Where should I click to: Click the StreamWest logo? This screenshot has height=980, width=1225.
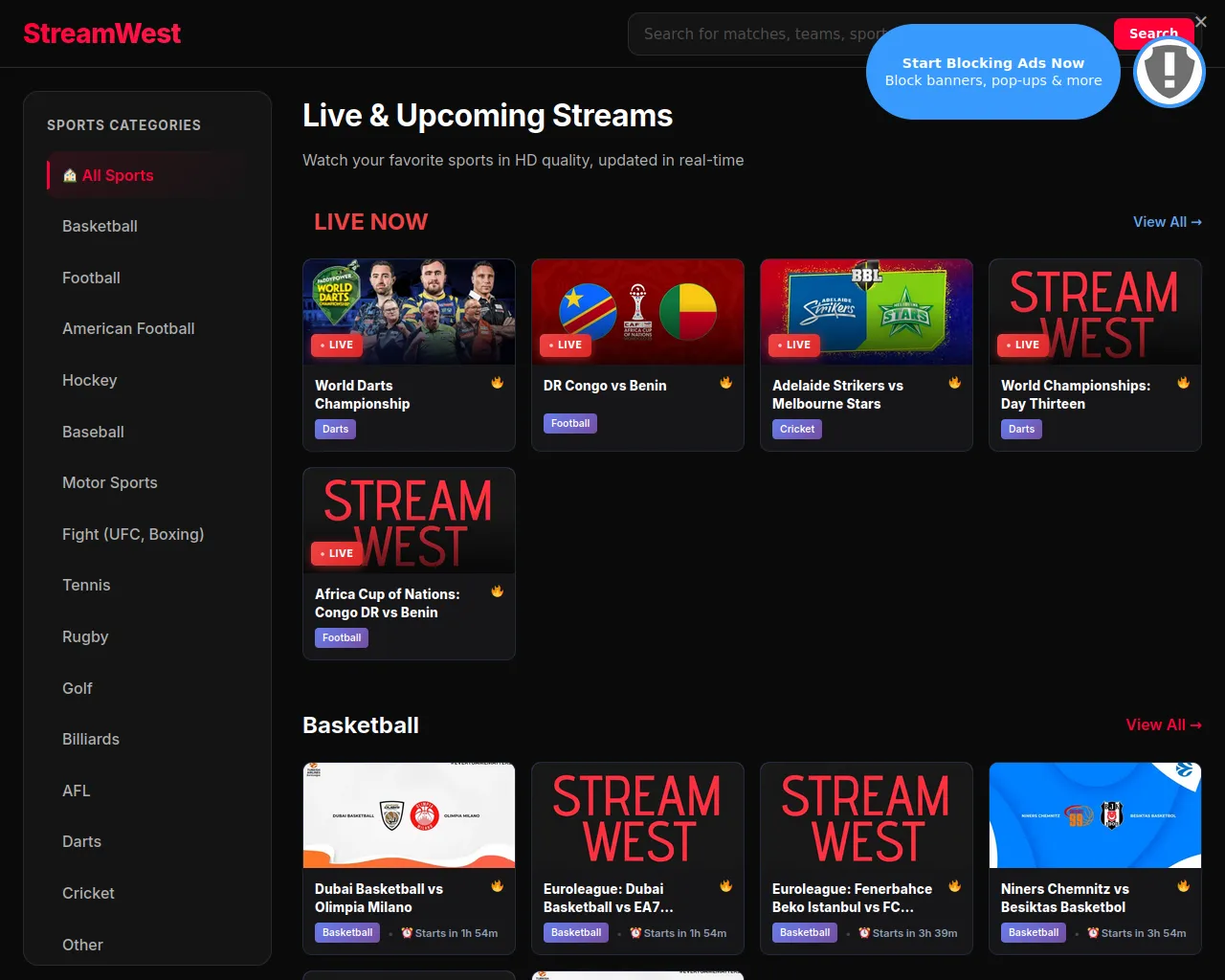coord(101,33)
